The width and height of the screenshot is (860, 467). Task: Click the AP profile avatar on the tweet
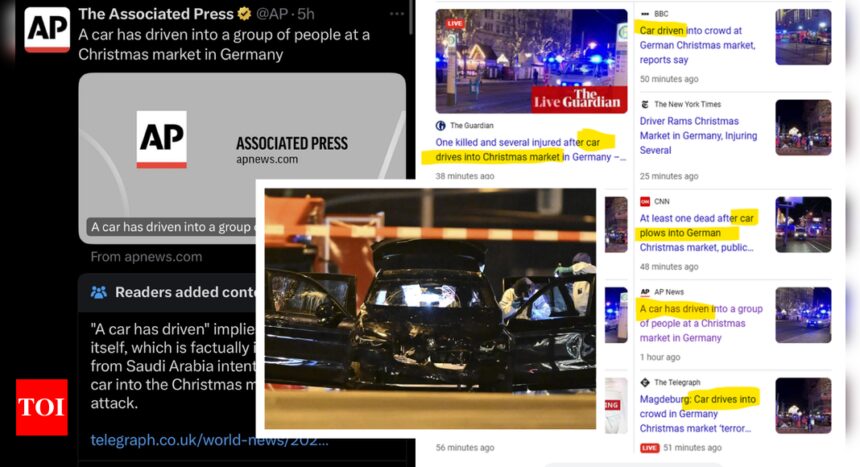click(47, 30)
